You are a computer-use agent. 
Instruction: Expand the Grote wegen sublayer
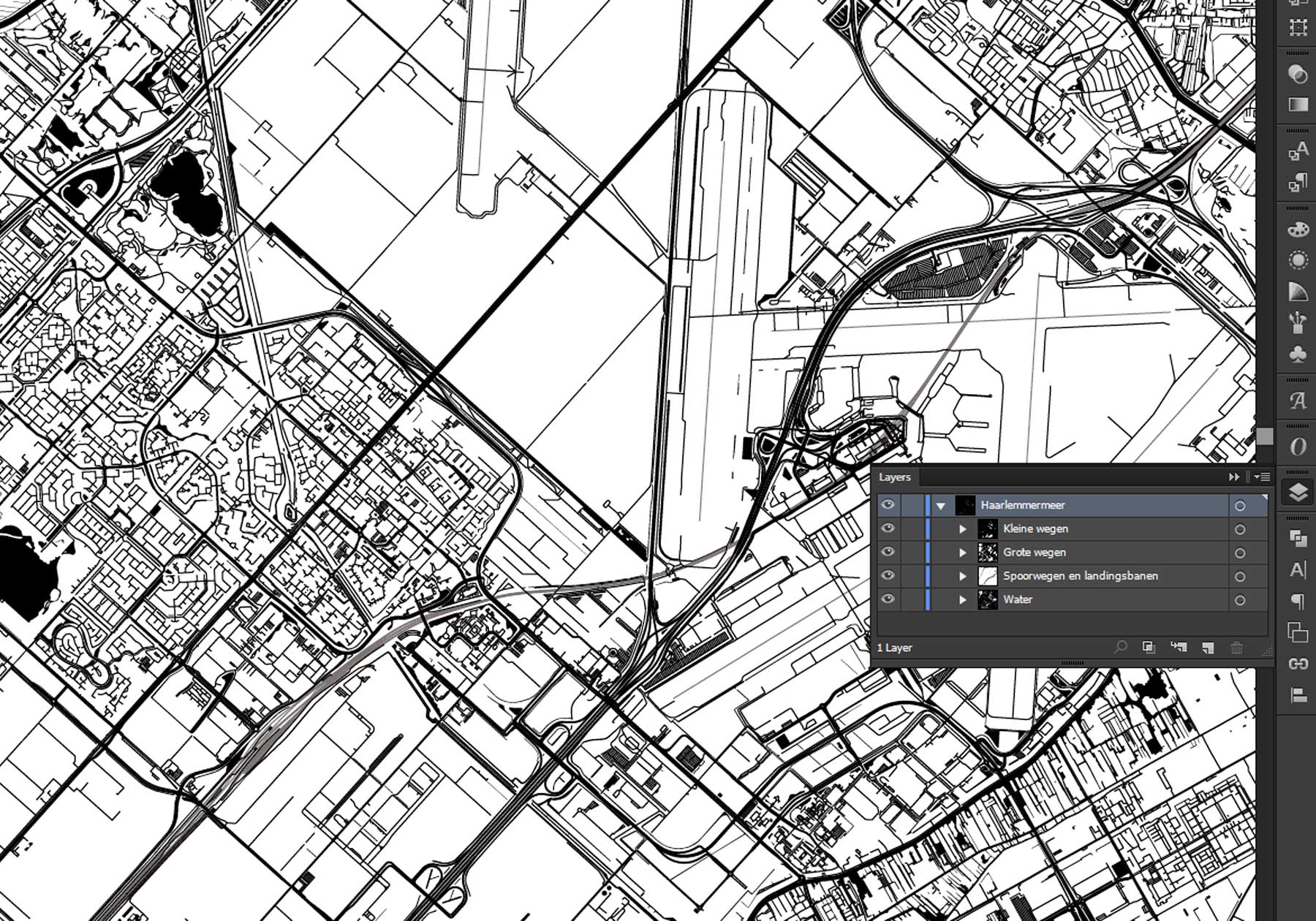tap(963, 553)
